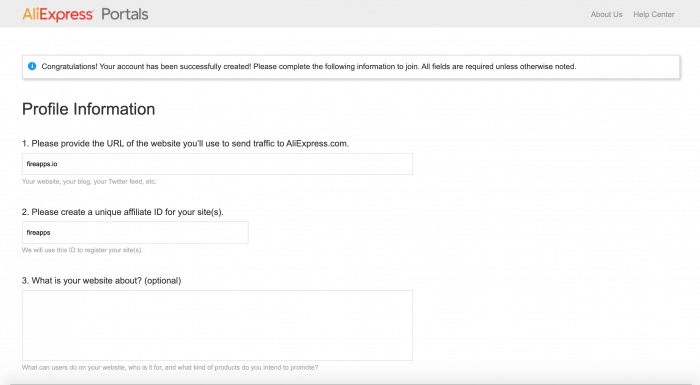Image resolution: width=700 pixels, height=385 pixels.
Task: Click the Portals text in header
Action: [125, 14]
